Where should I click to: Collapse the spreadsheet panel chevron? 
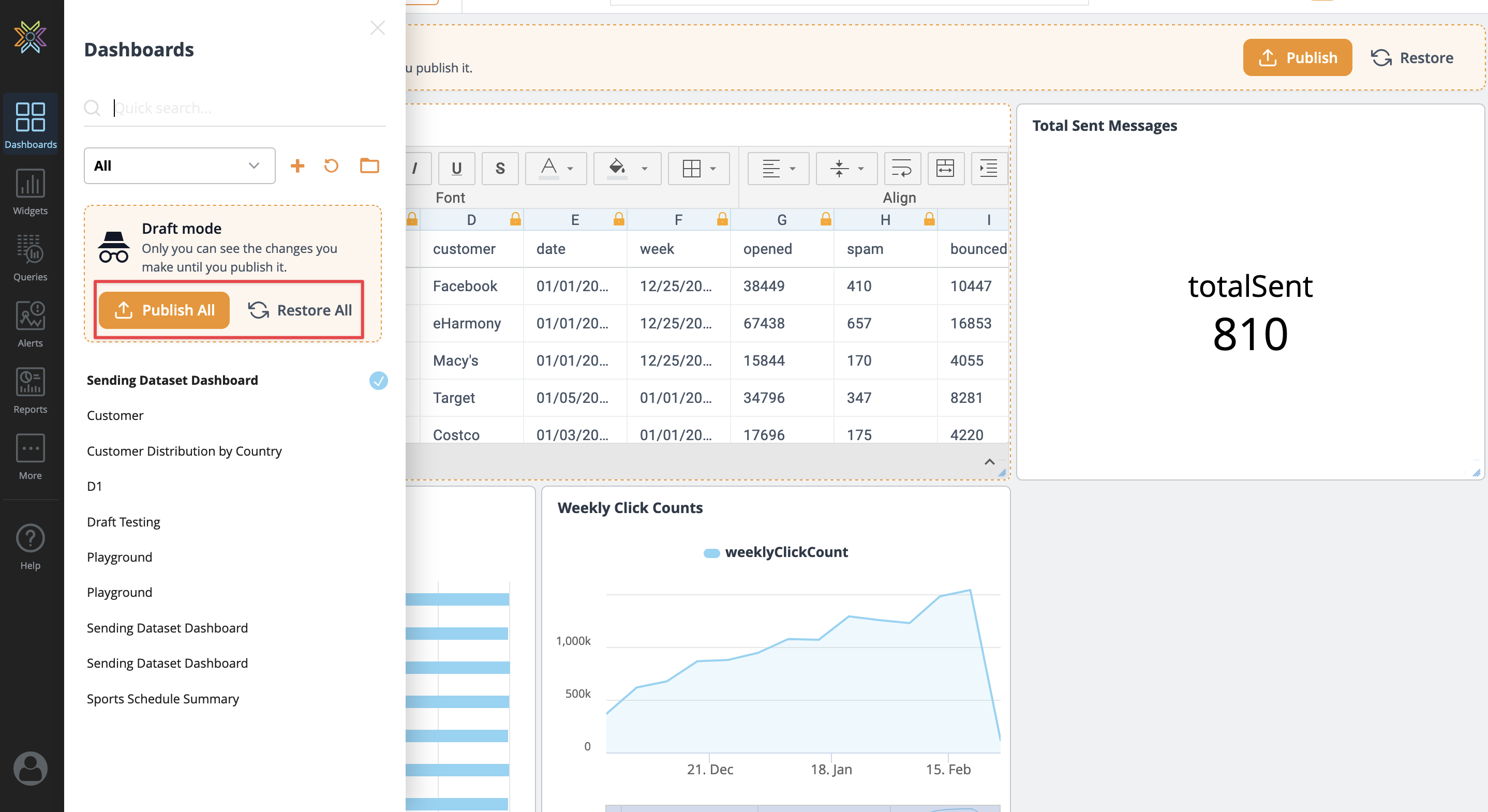(x=989, y=461)
